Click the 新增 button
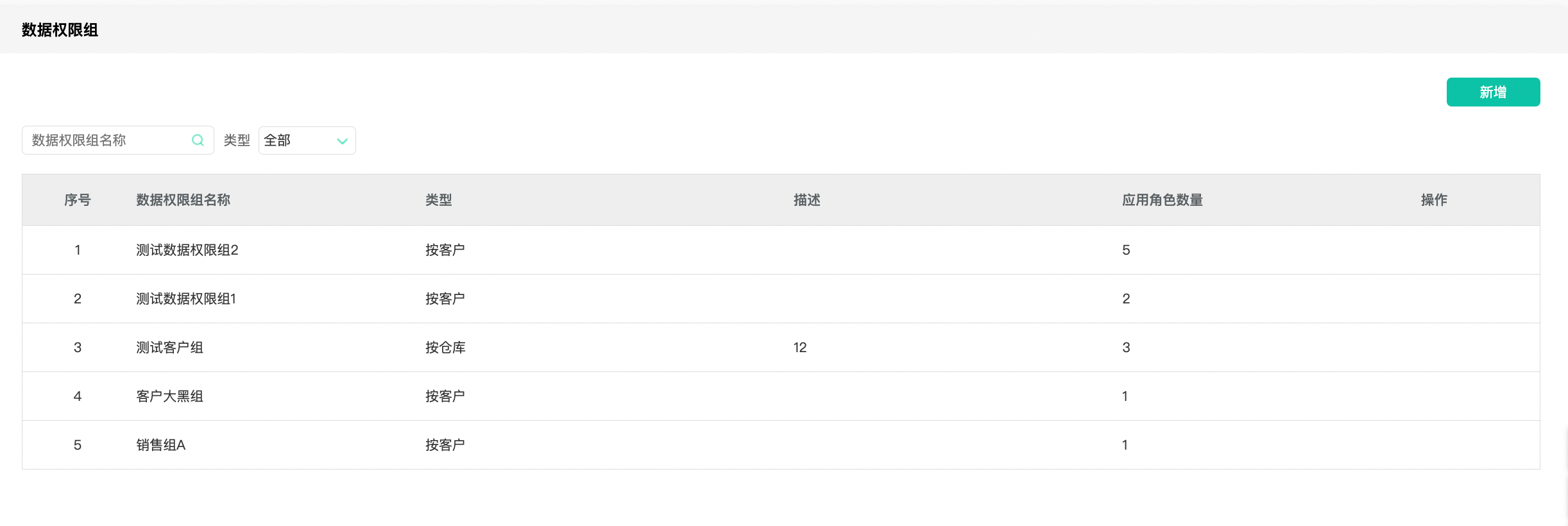The height and width of the screenshot is (526, 1568). pyautogui.click(x=1492, y=92)
